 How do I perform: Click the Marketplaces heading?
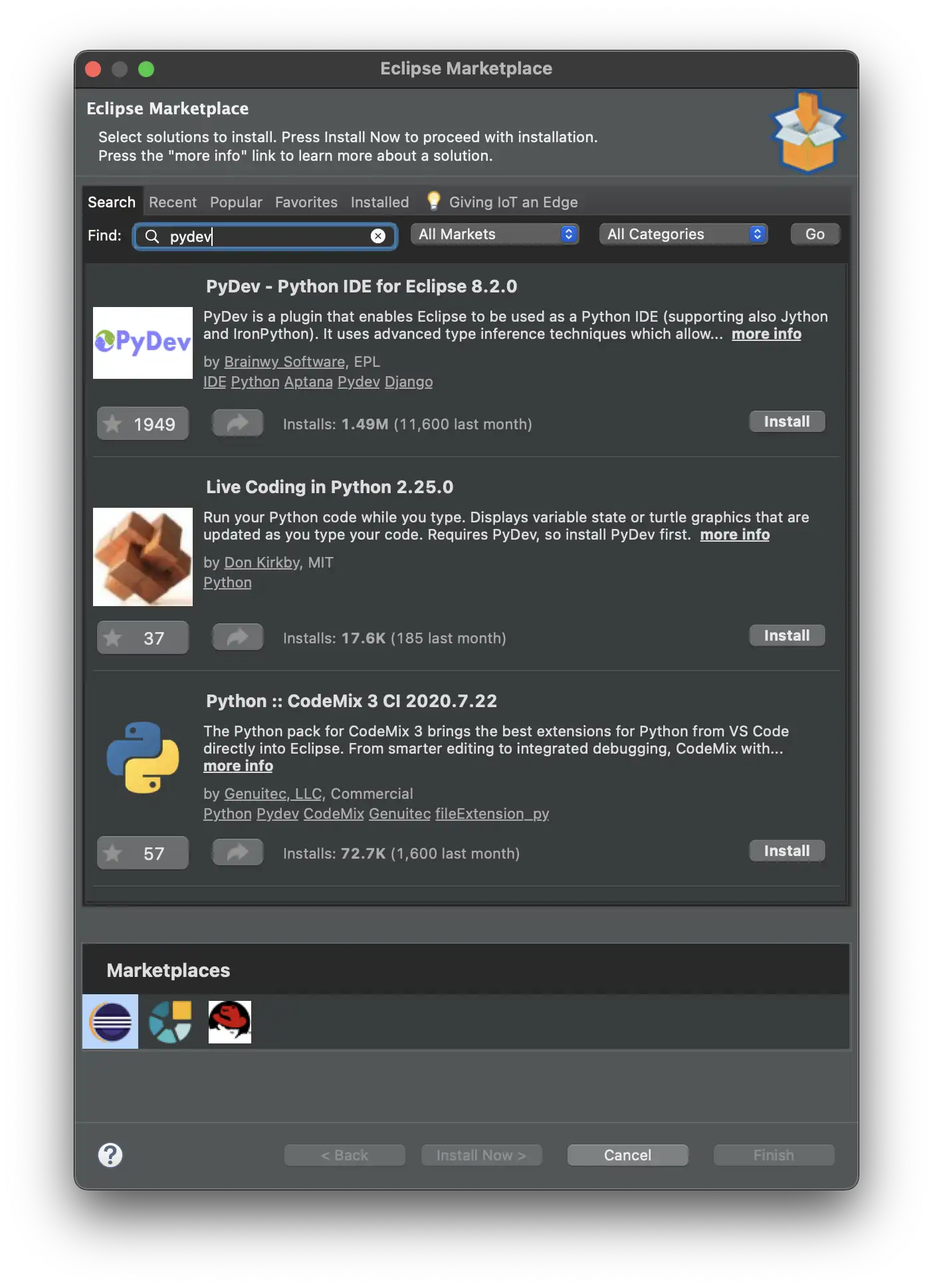point(168,970)
